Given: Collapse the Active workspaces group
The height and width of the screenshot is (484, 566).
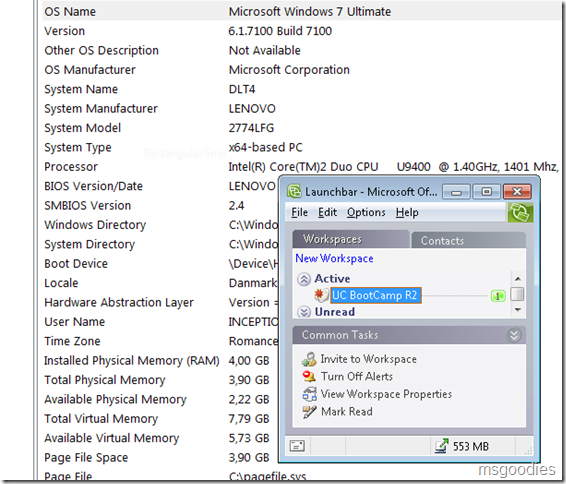Looking at the screenshot, I should 304,279.
